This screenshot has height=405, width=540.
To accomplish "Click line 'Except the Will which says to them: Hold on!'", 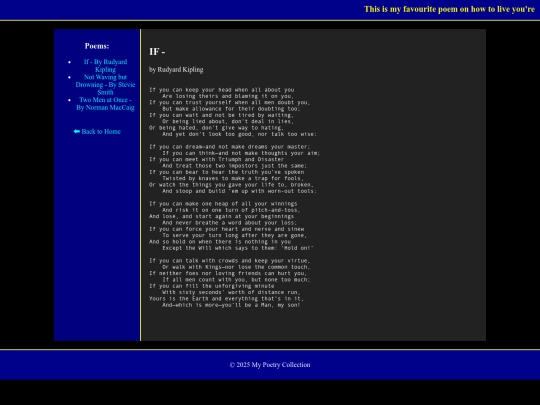I will click(x=238, y=248).
